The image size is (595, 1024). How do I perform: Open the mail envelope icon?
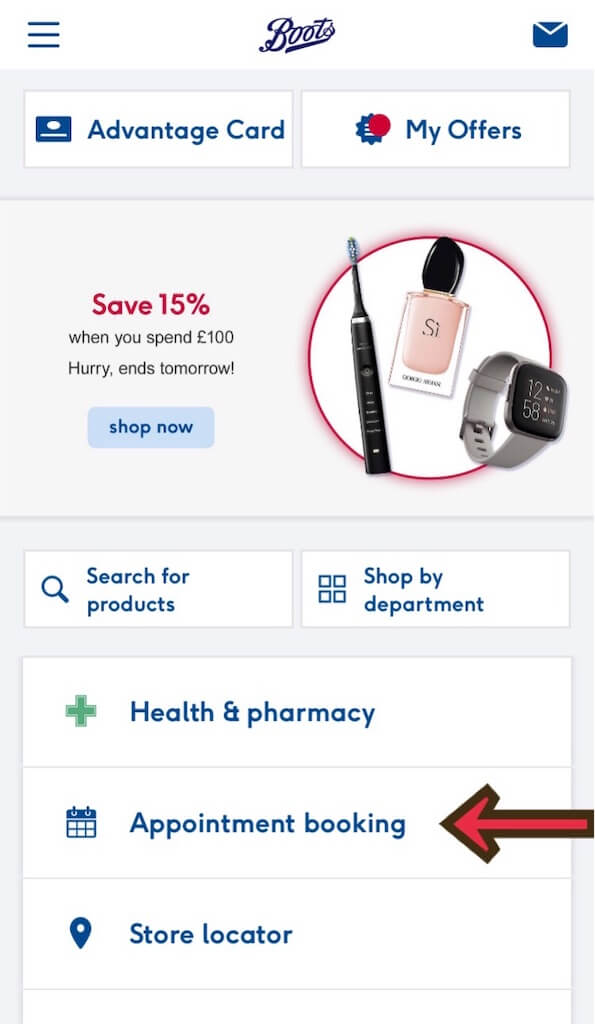[x=550, y=35]
